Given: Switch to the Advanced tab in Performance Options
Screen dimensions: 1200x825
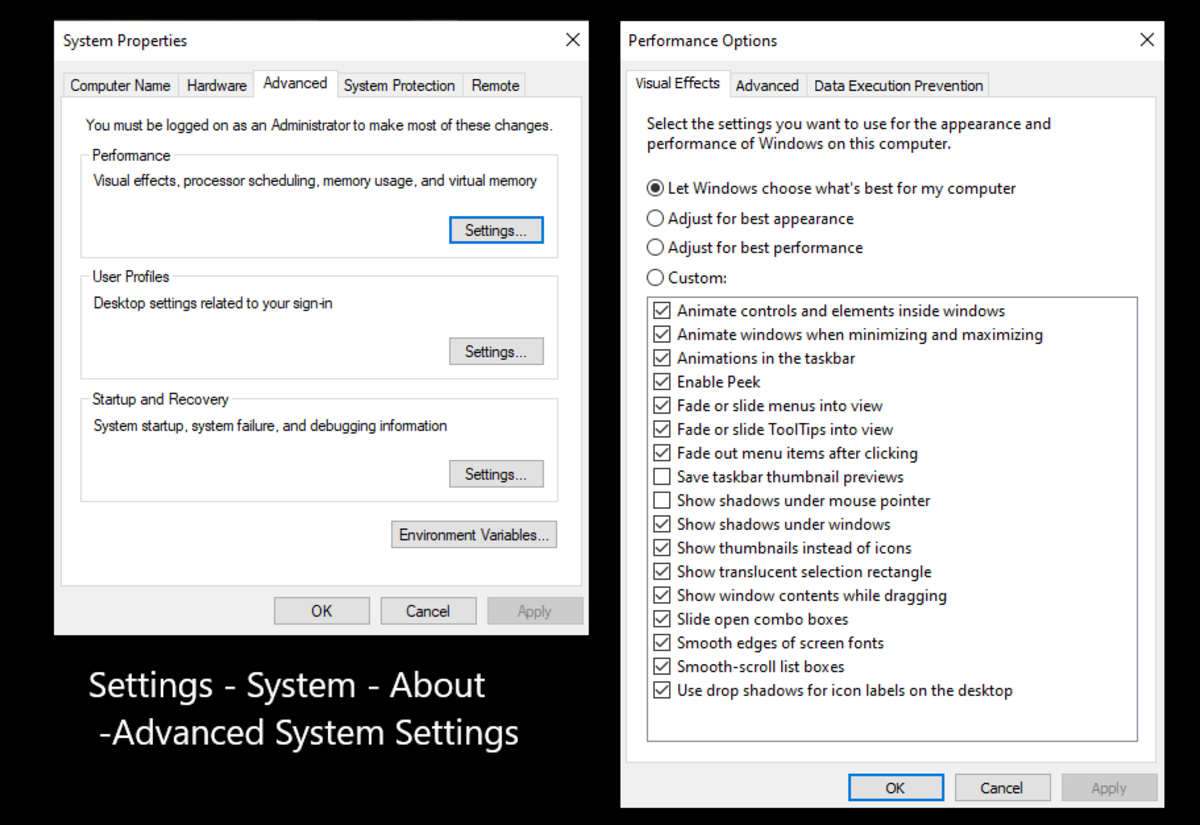Looking at the screenshot, I should coord(767,85).
